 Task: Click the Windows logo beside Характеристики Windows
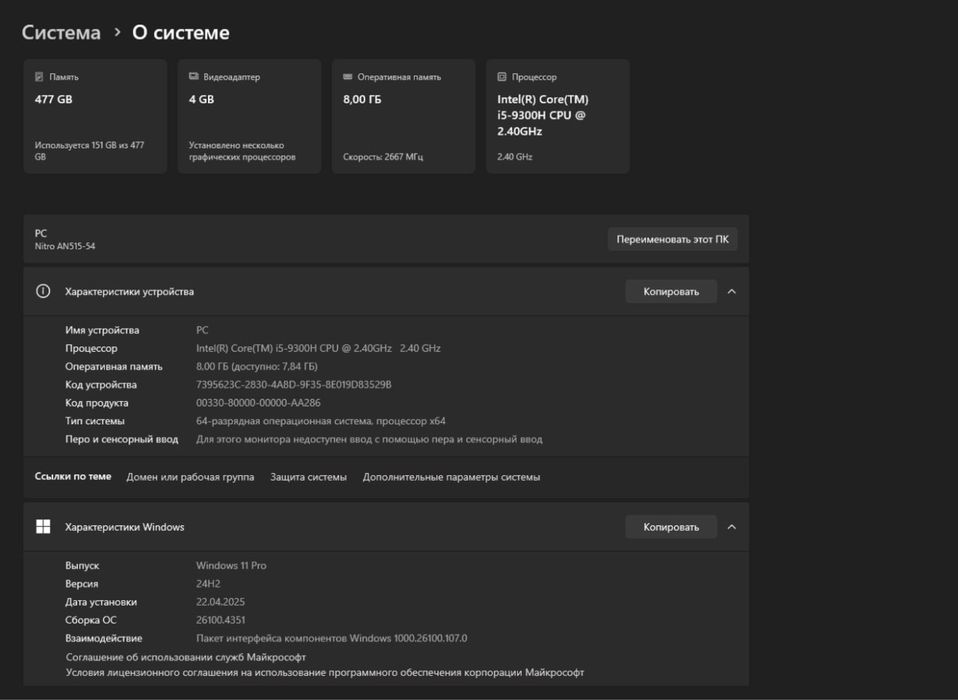(43, 527)
